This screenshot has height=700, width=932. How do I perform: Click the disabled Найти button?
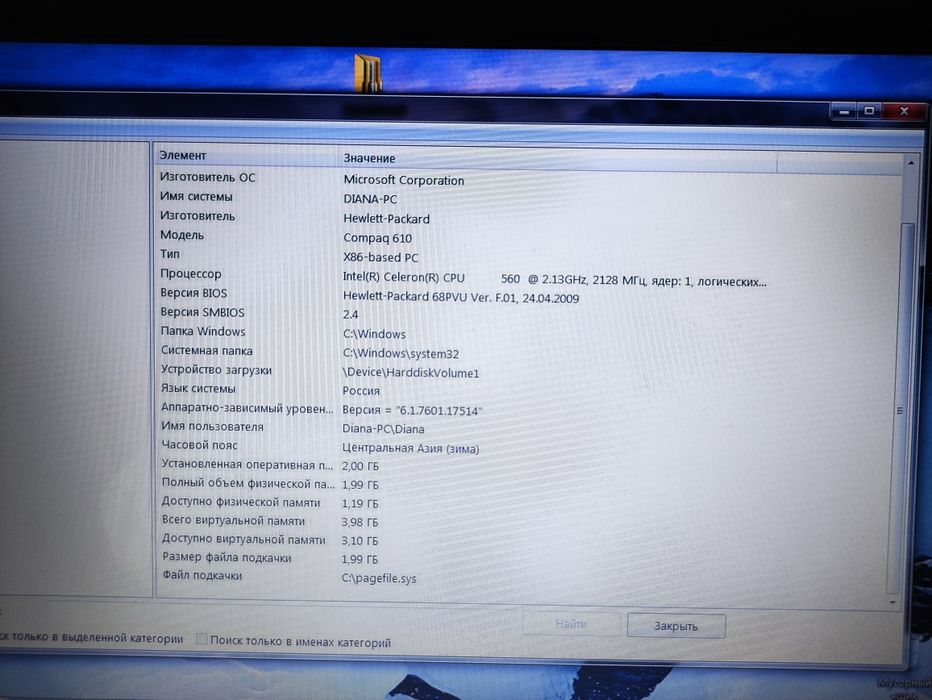coord(571,623)
